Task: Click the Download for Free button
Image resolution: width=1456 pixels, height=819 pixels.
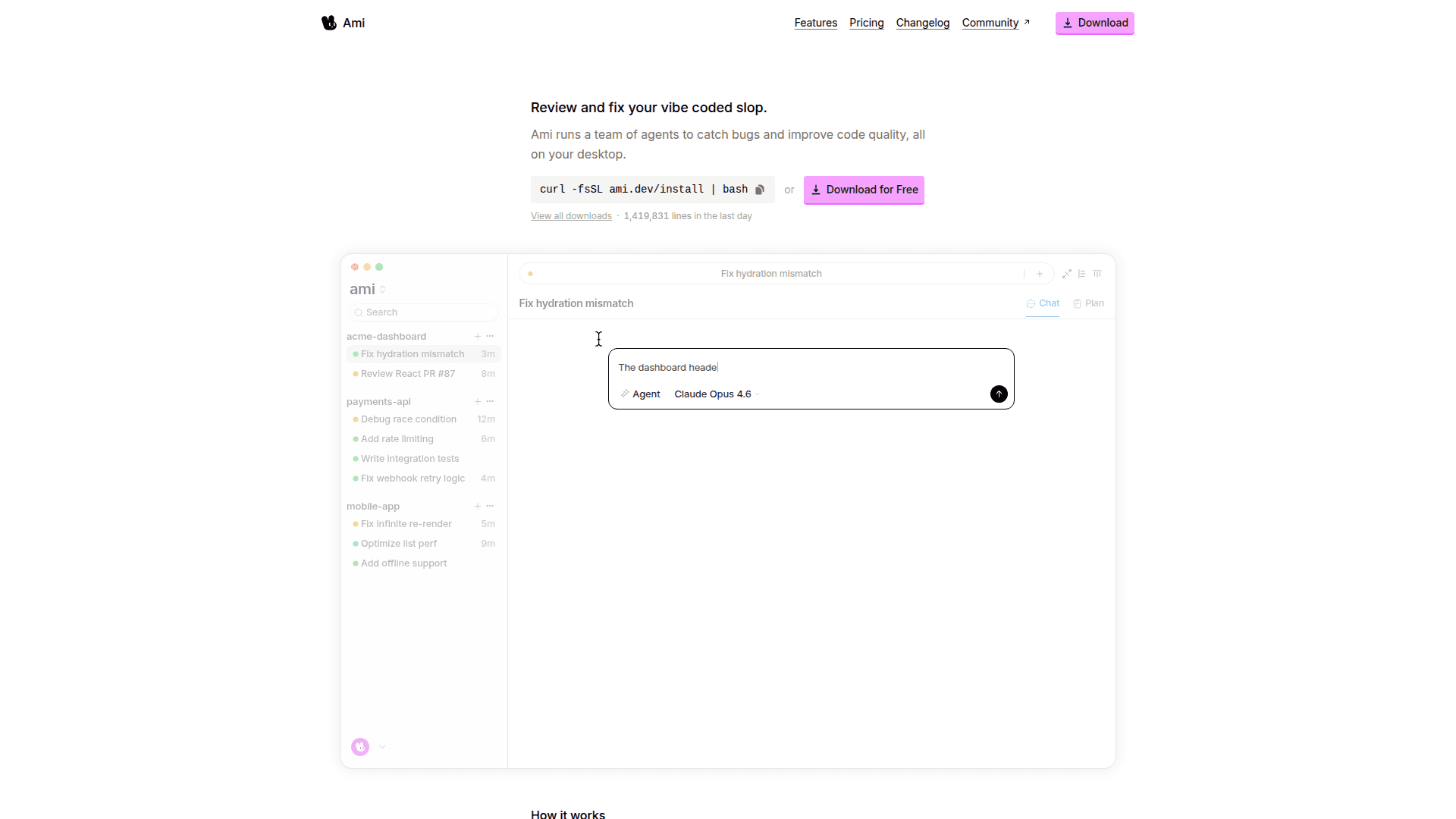Action: (x=864, y=190)
